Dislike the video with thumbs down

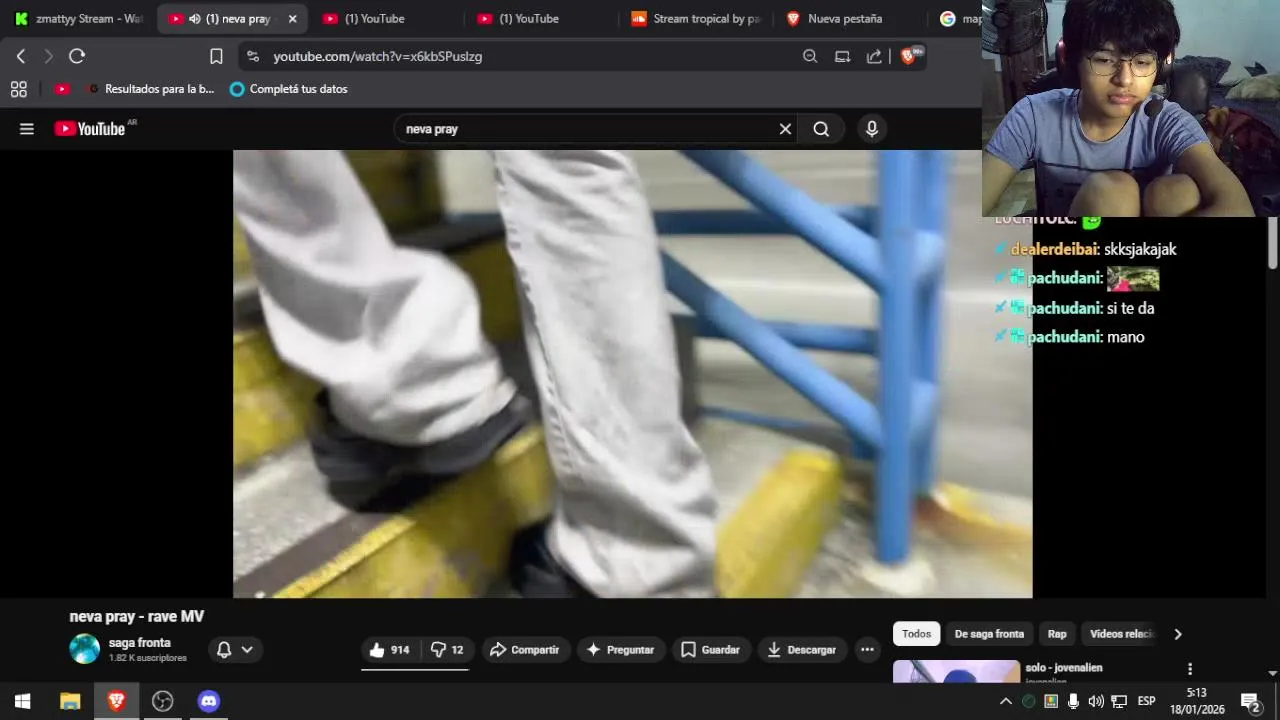tap(447, 650)
